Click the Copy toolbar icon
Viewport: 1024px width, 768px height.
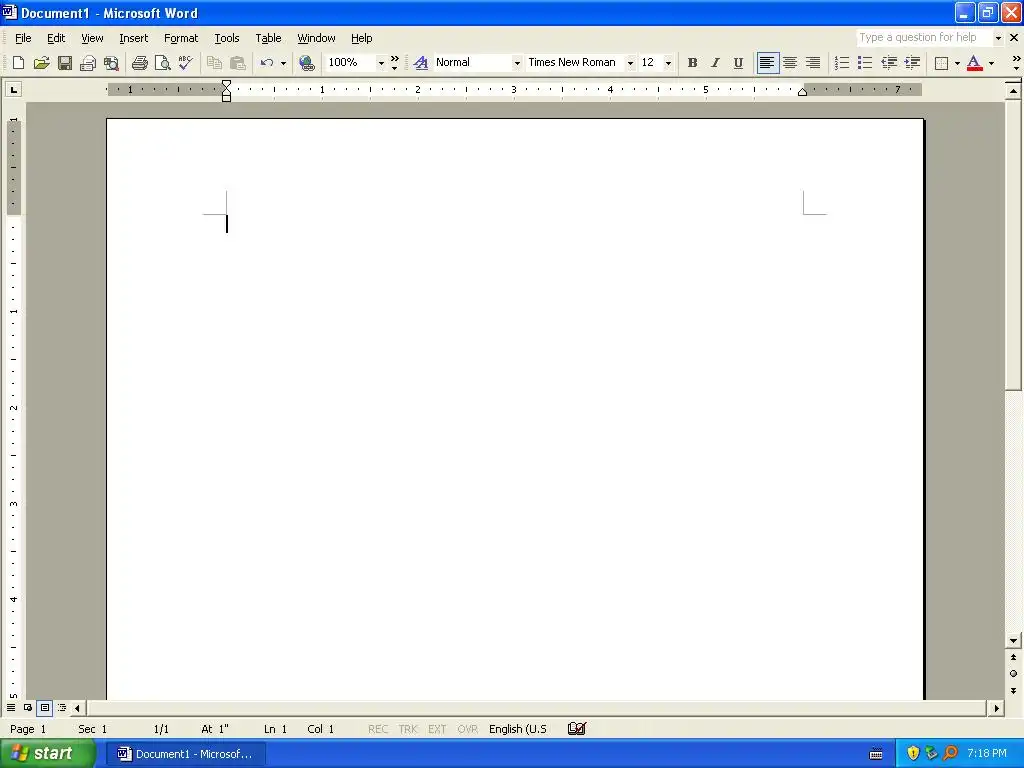[x=214, y=63]
